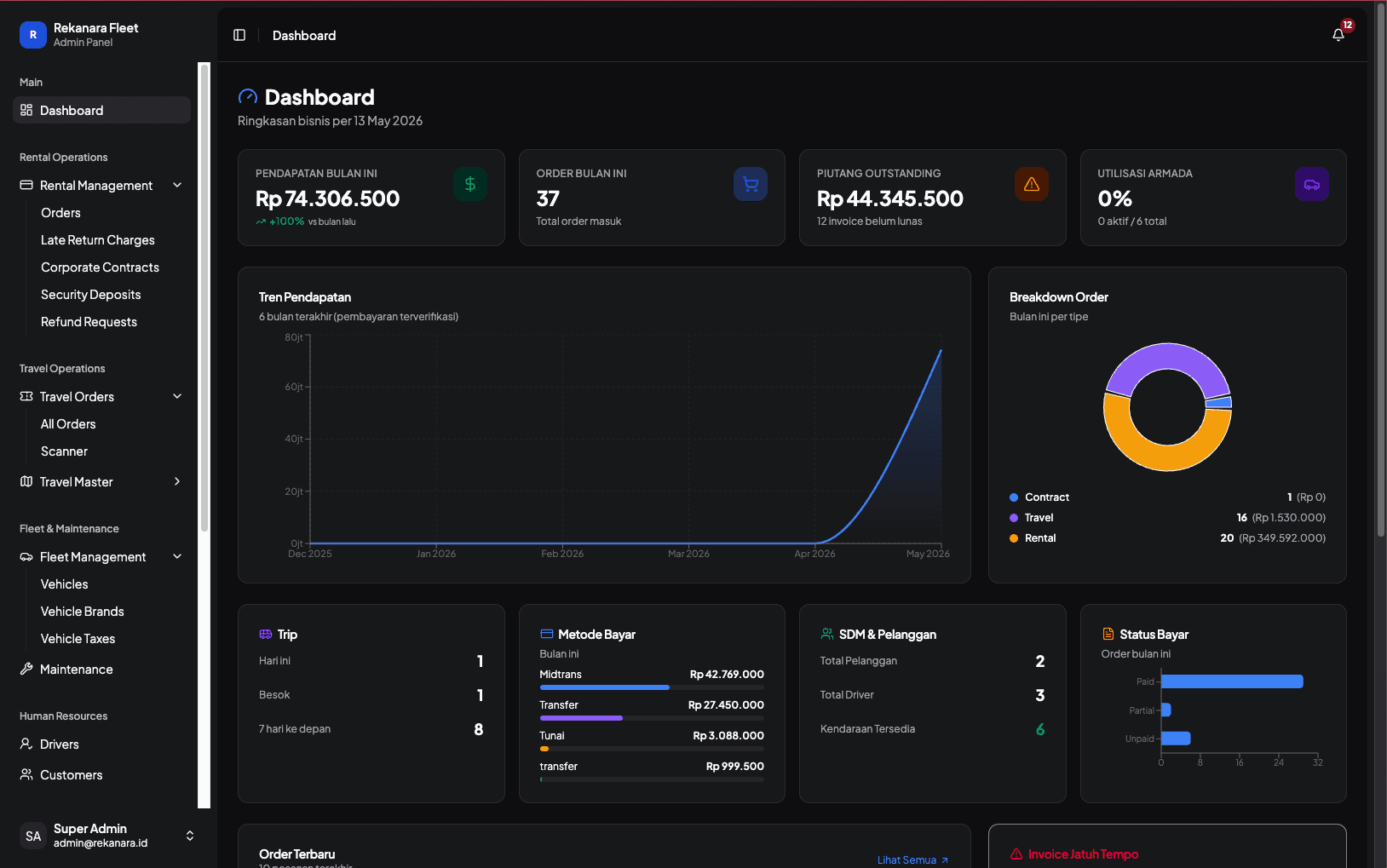Open Orders under Rental Management
1387x868 pixels.
(x=60, y=212)
